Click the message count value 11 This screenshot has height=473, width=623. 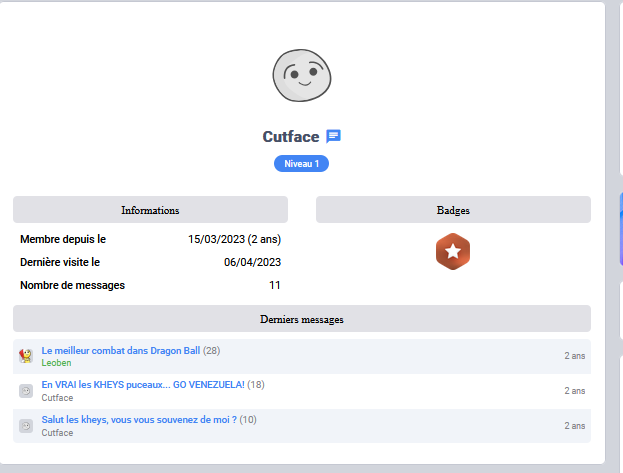tap(275, 285)
